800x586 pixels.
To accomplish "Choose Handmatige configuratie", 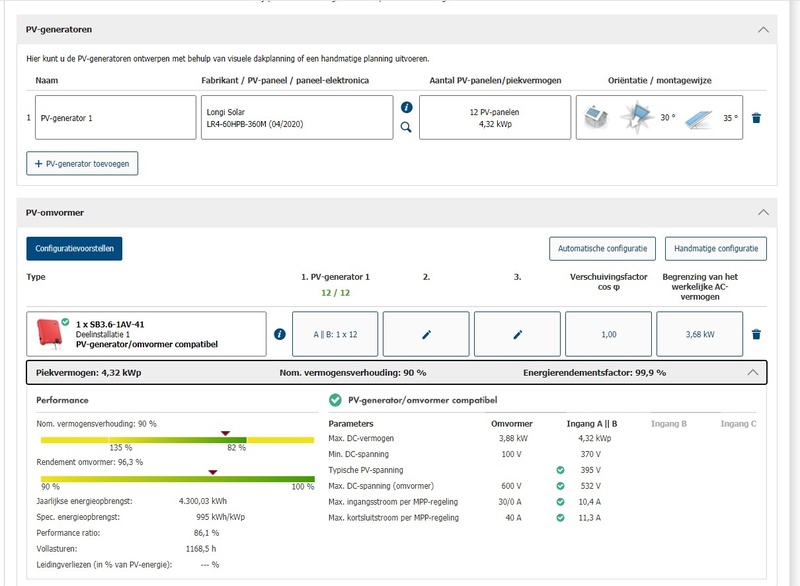I will tap(715, 248).
